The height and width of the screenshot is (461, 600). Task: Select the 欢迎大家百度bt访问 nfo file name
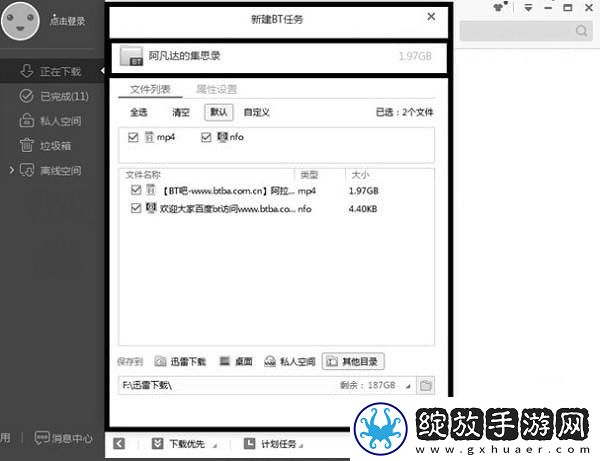coord(227,209)
